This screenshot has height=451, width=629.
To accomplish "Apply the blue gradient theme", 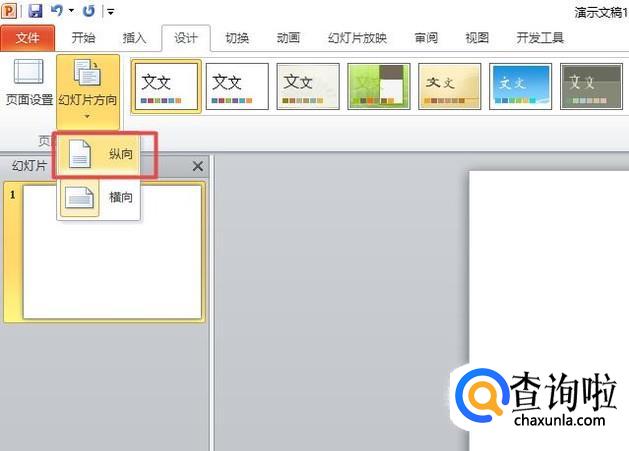I will click(x=519, y=85).
